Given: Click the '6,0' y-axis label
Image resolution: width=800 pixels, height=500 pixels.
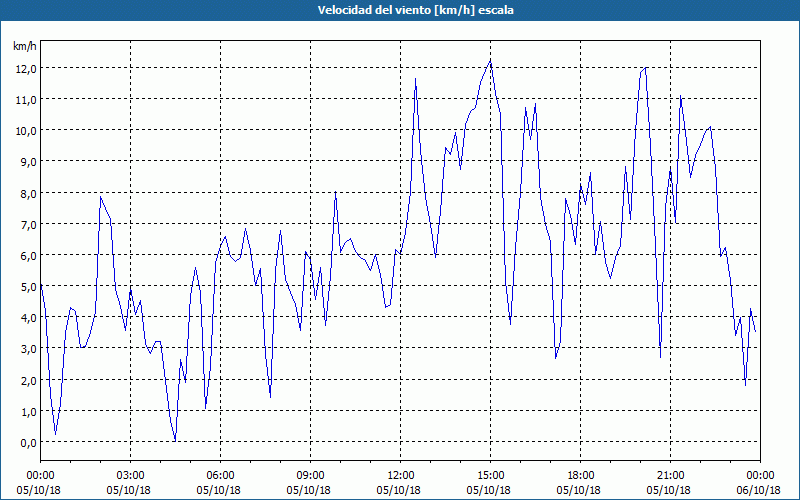Looking at the screenshot, I should pos(30,256).
